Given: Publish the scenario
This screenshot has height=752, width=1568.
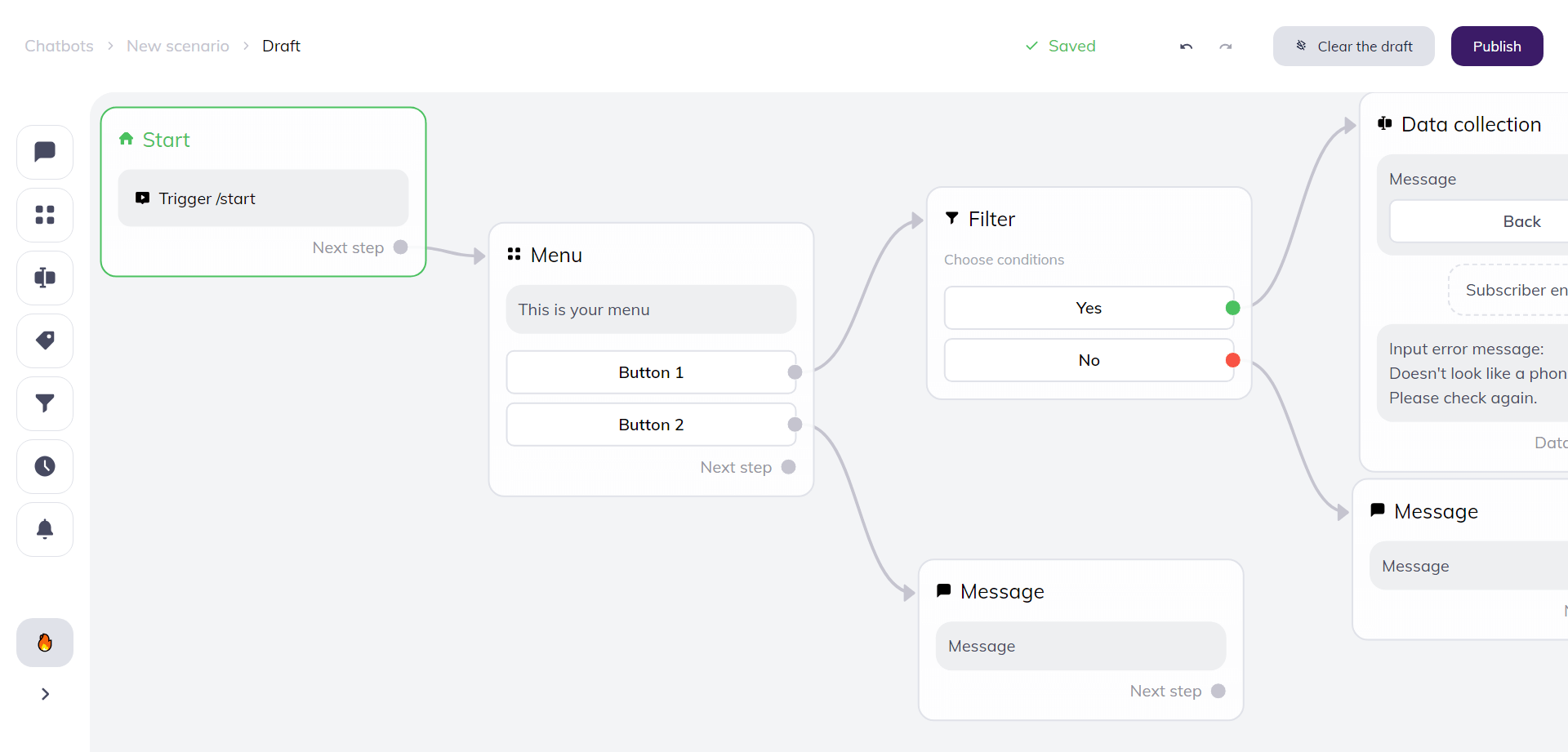Looking at the screenshot, I should (1496, 47).
